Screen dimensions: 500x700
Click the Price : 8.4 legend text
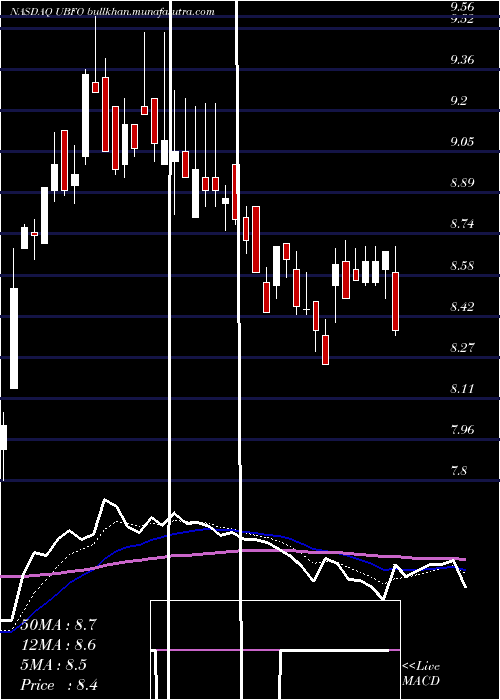point(59,685)
